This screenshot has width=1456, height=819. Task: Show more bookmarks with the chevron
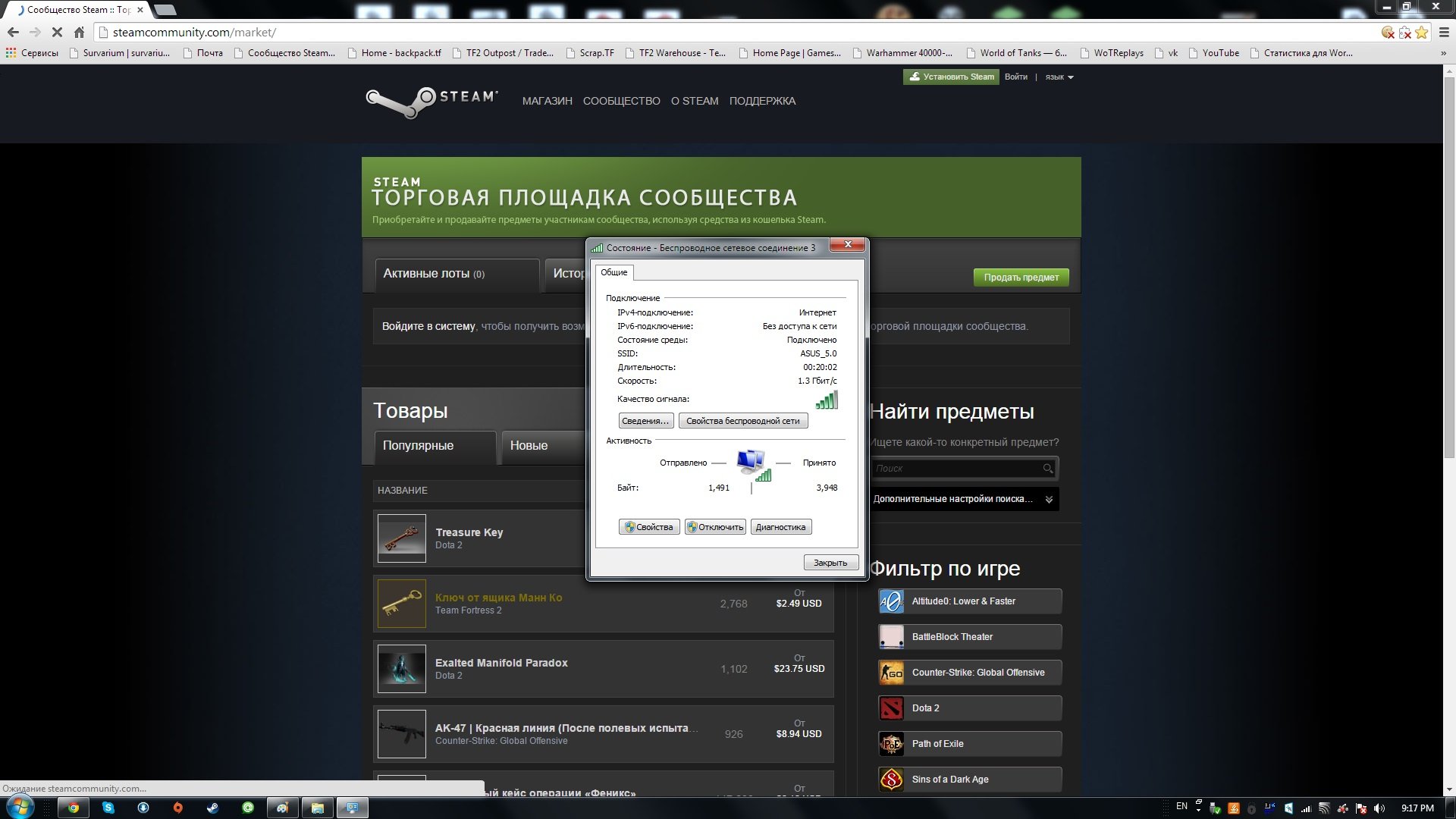pyautogui.click(x=1442, y=53)
